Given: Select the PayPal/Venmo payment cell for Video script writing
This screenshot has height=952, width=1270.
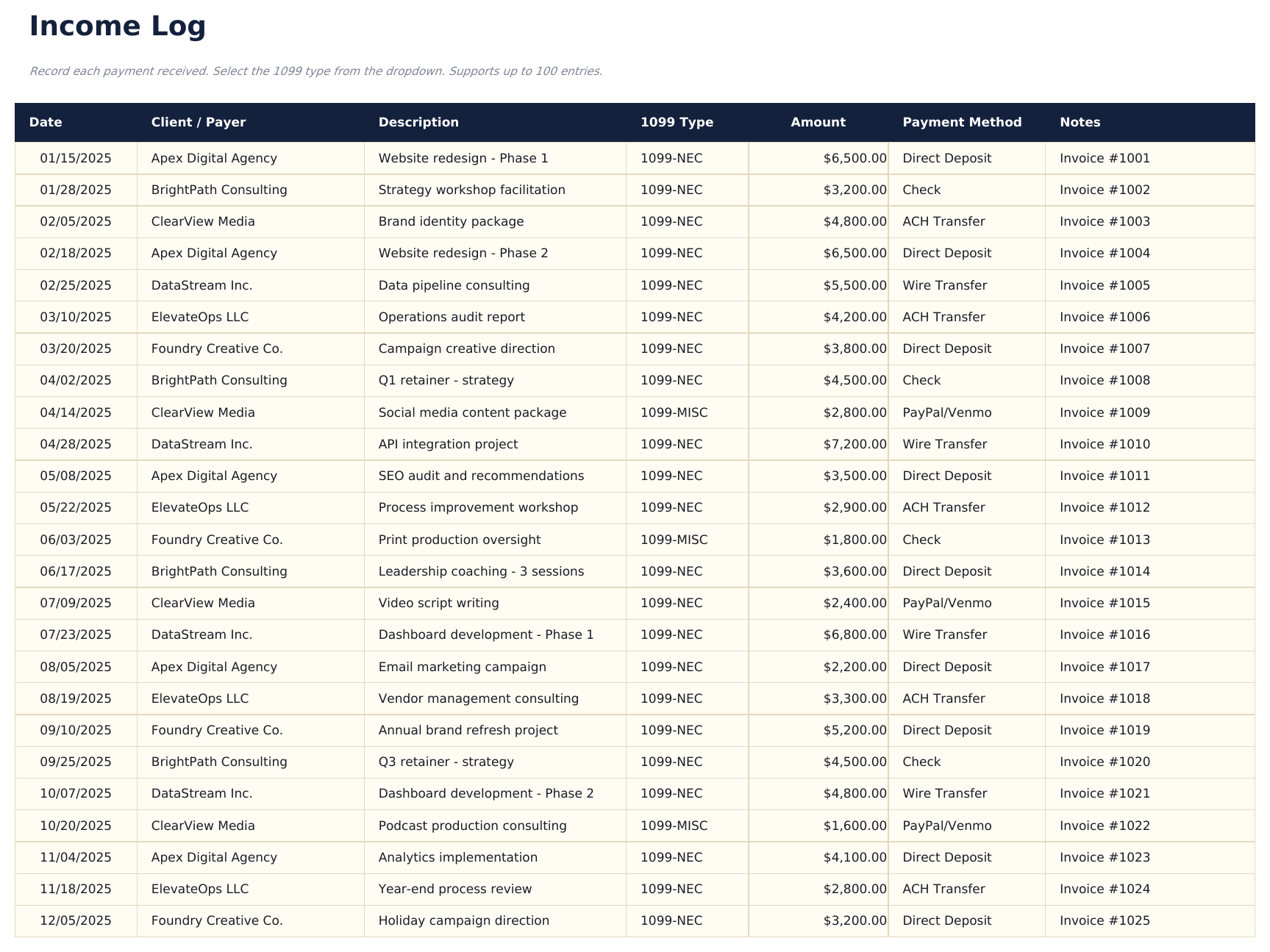Looking at the screenshot, I should point(944,603).
